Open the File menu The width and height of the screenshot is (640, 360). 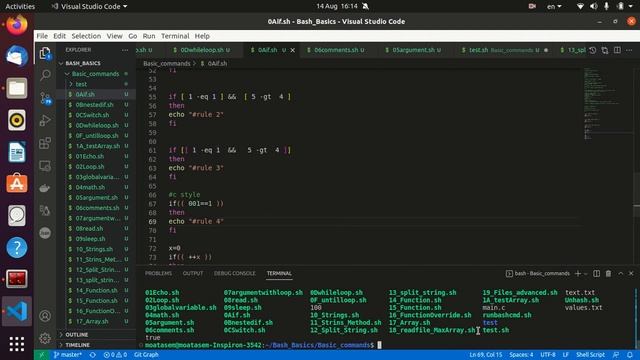(42, 36)
